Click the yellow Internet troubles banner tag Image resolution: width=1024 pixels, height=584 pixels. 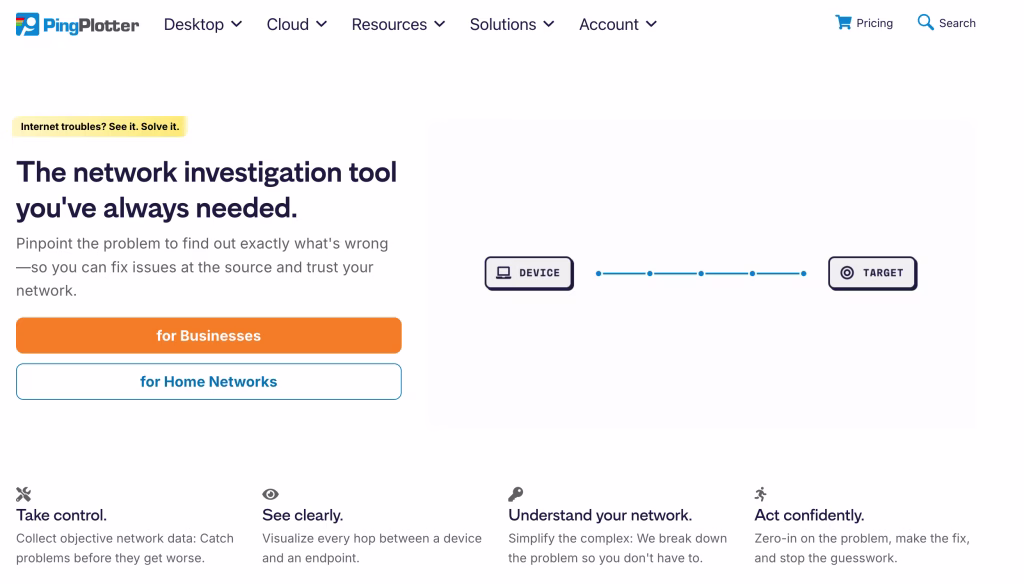100,127
